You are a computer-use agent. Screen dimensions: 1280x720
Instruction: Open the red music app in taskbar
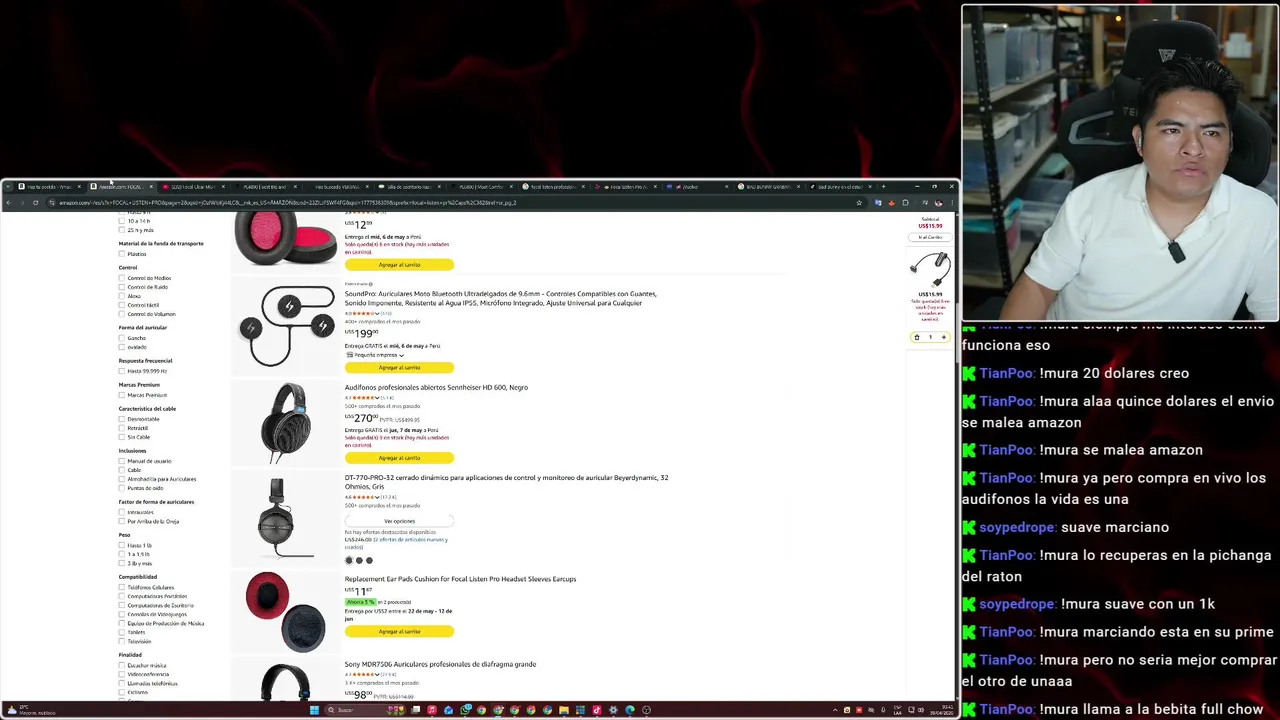432,710
